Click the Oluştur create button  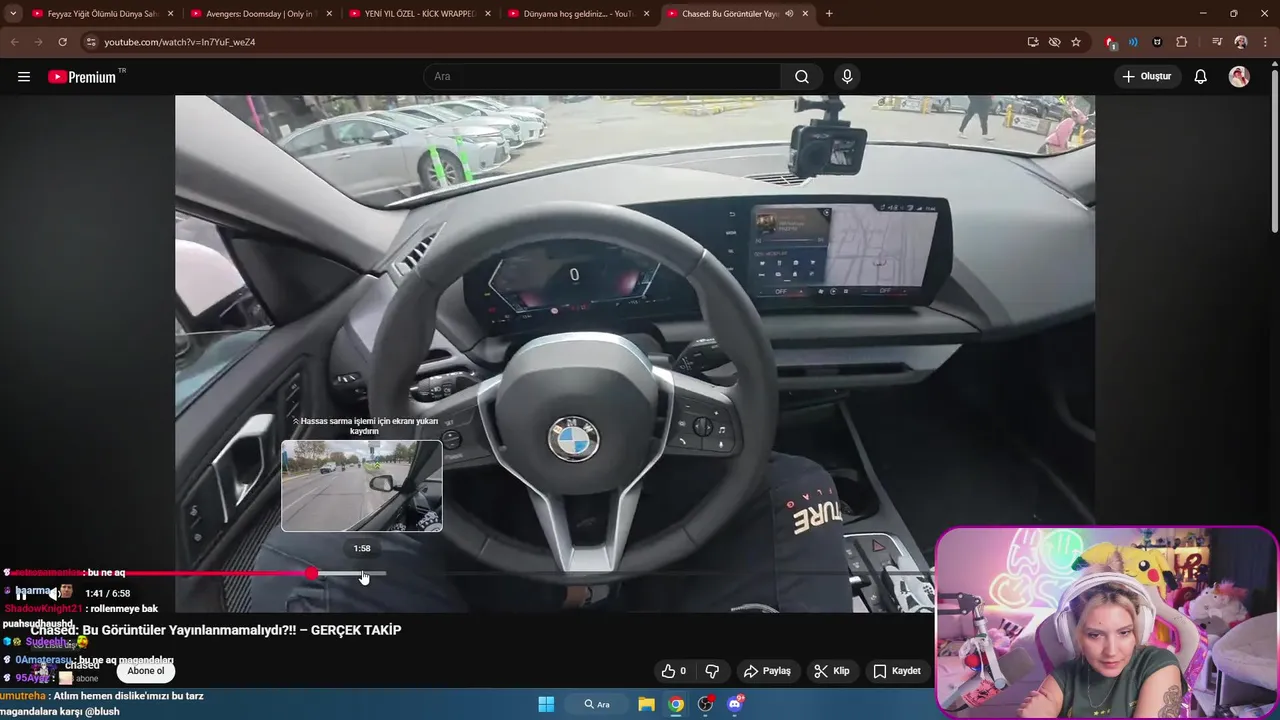pos(1147,77)
